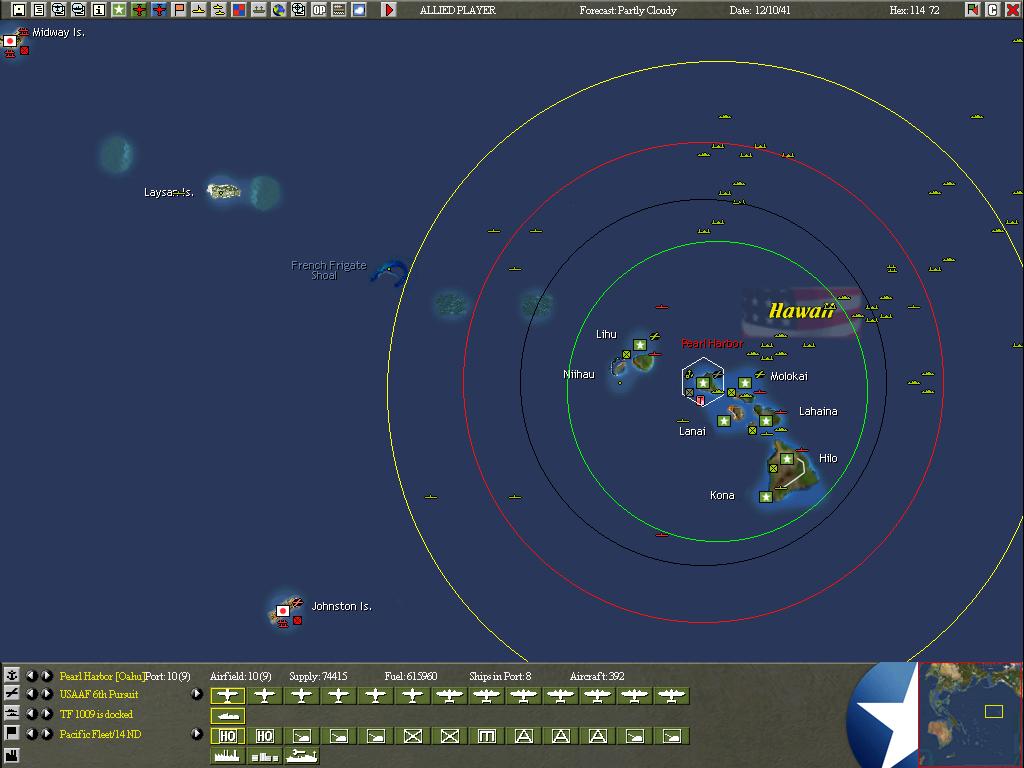Click the globe icon in top toolbar
The width and height of the screenshot is (1024, 768).
click(x=279, y=10)
